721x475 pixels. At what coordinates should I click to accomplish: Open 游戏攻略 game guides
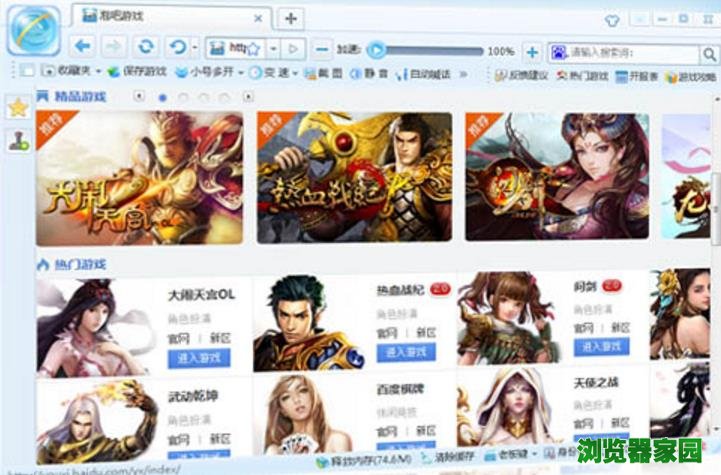point(691,77)
